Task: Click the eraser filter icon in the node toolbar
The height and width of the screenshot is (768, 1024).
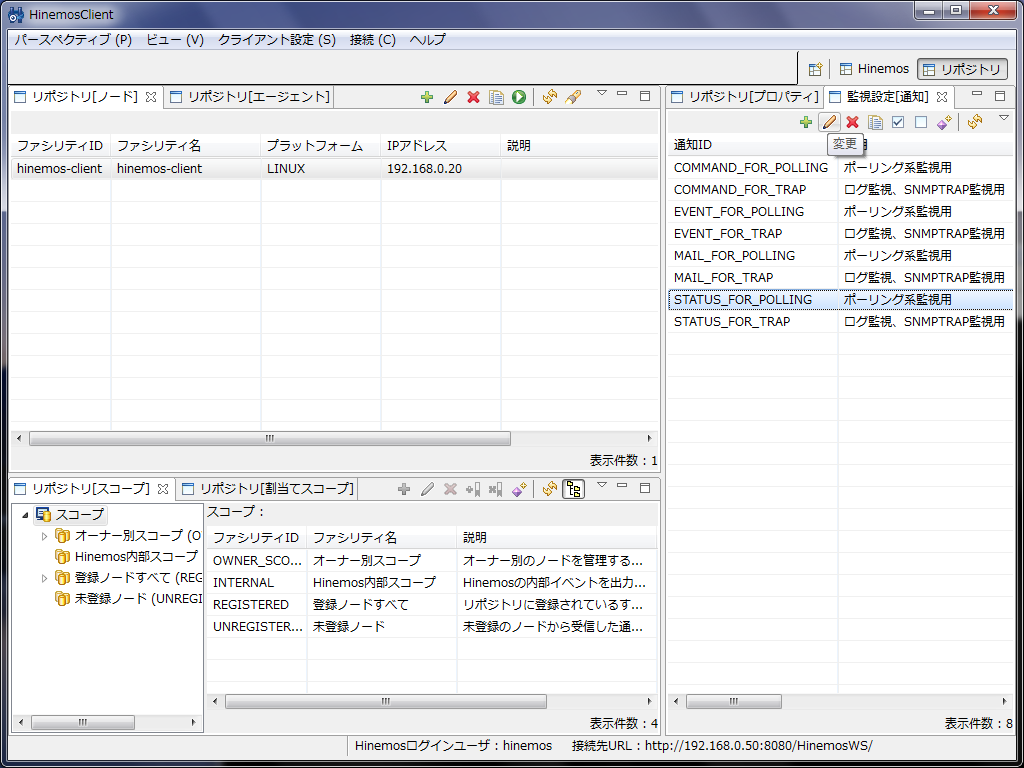Action: (573, 97)
